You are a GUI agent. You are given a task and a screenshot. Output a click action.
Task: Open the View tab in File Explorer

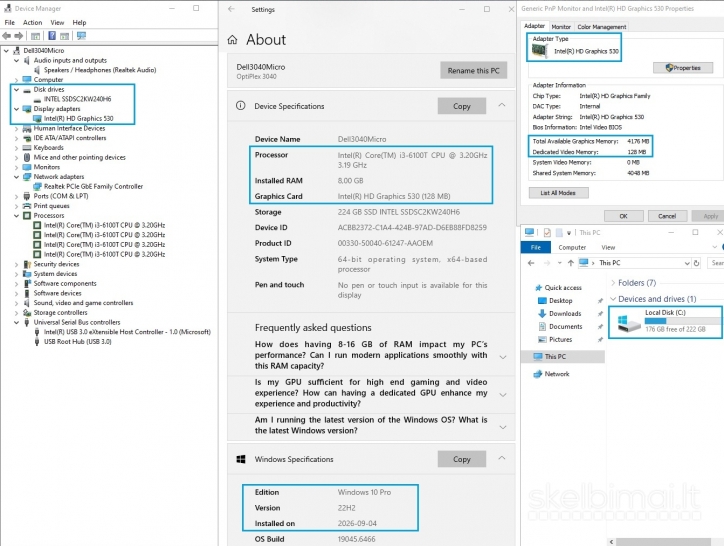click(x=608, y=247)
